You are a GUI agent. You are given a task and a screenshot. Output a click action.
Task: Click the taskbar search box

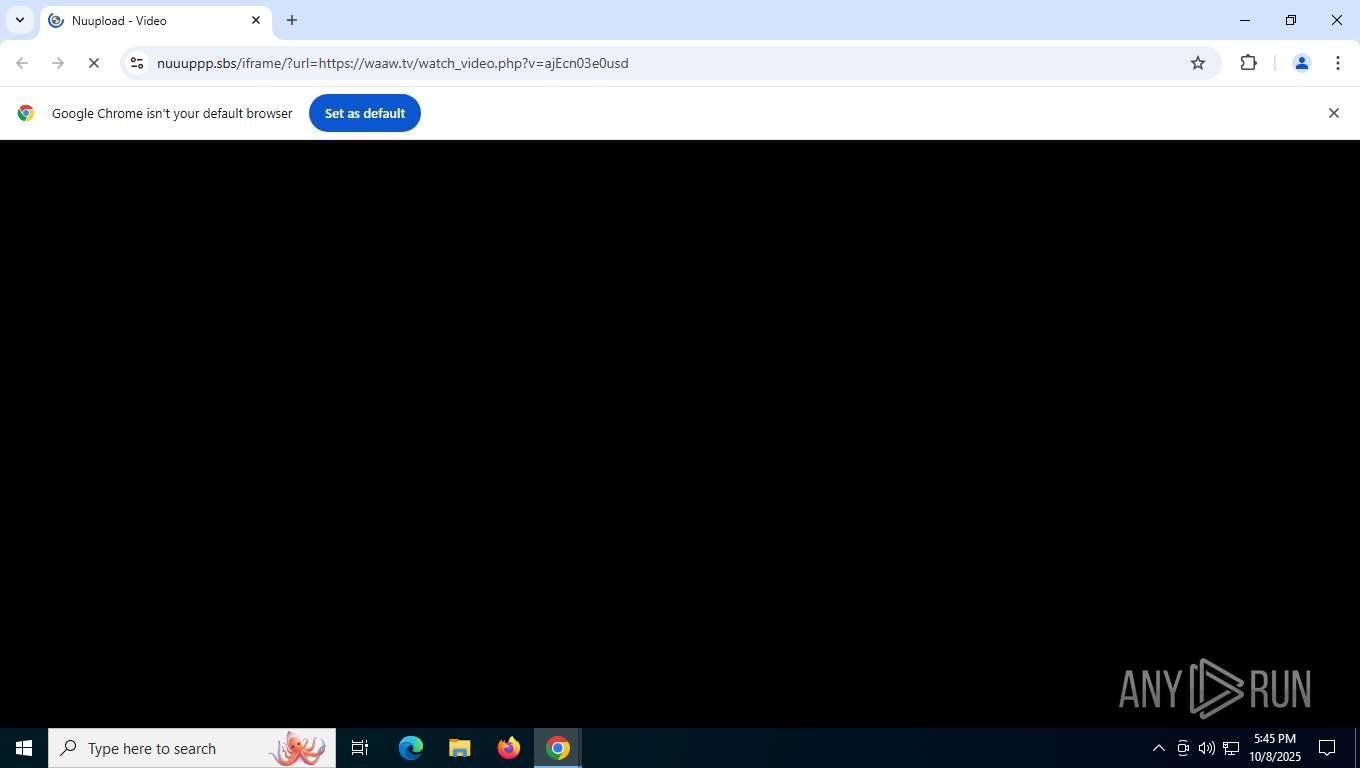pyautogui.click(x=192, y=748)
